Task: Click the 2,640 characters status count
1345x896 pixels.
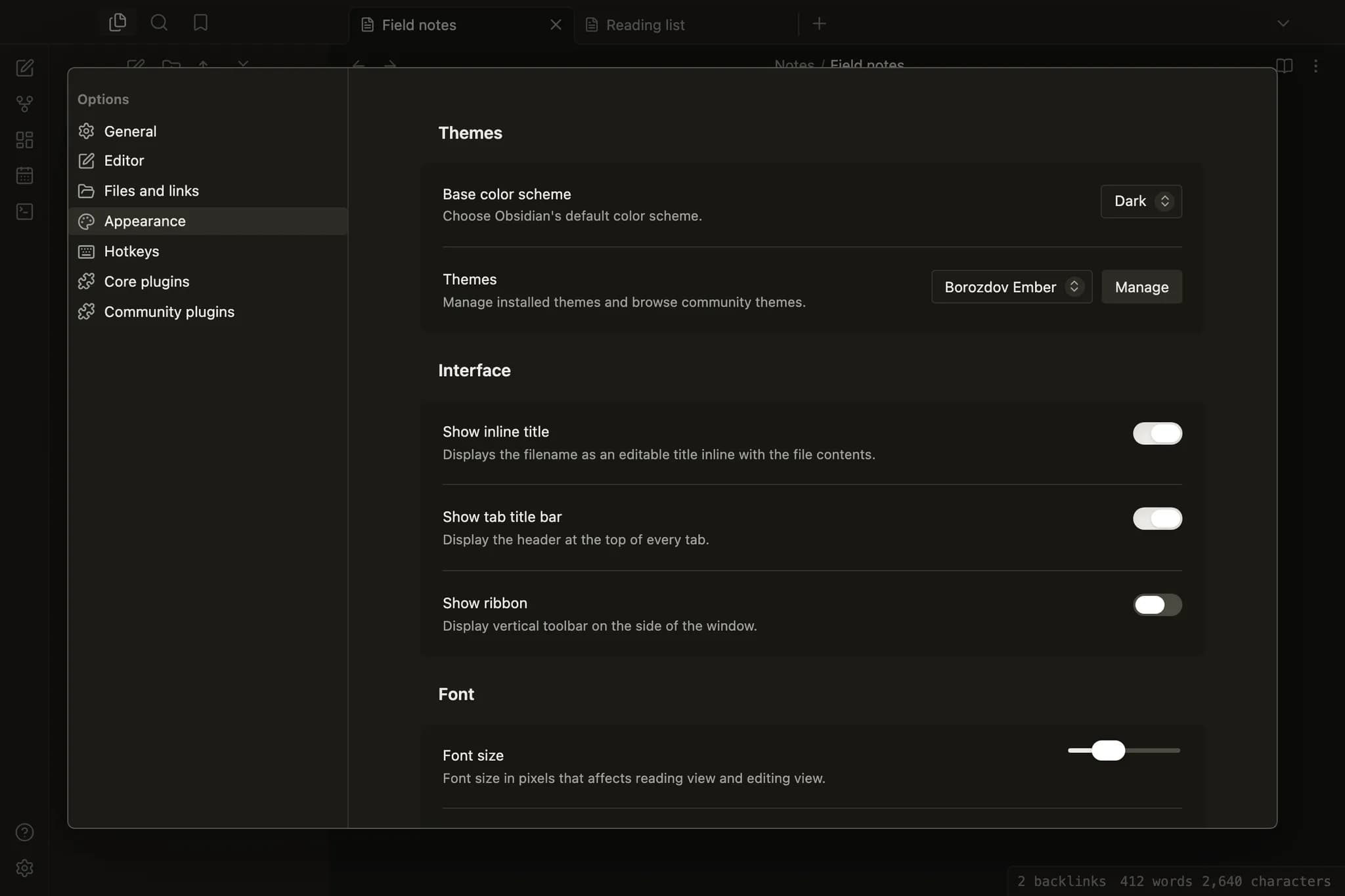Action: tap(1266, 881)
